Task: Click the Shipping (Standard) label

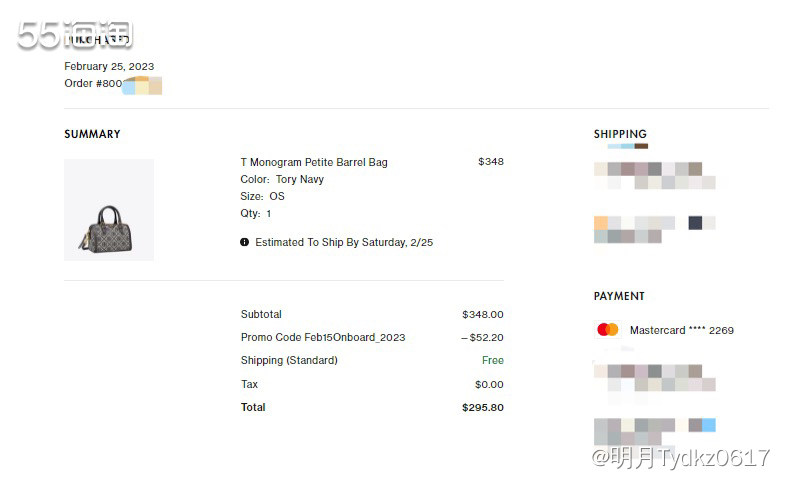Action: point(289,360)
